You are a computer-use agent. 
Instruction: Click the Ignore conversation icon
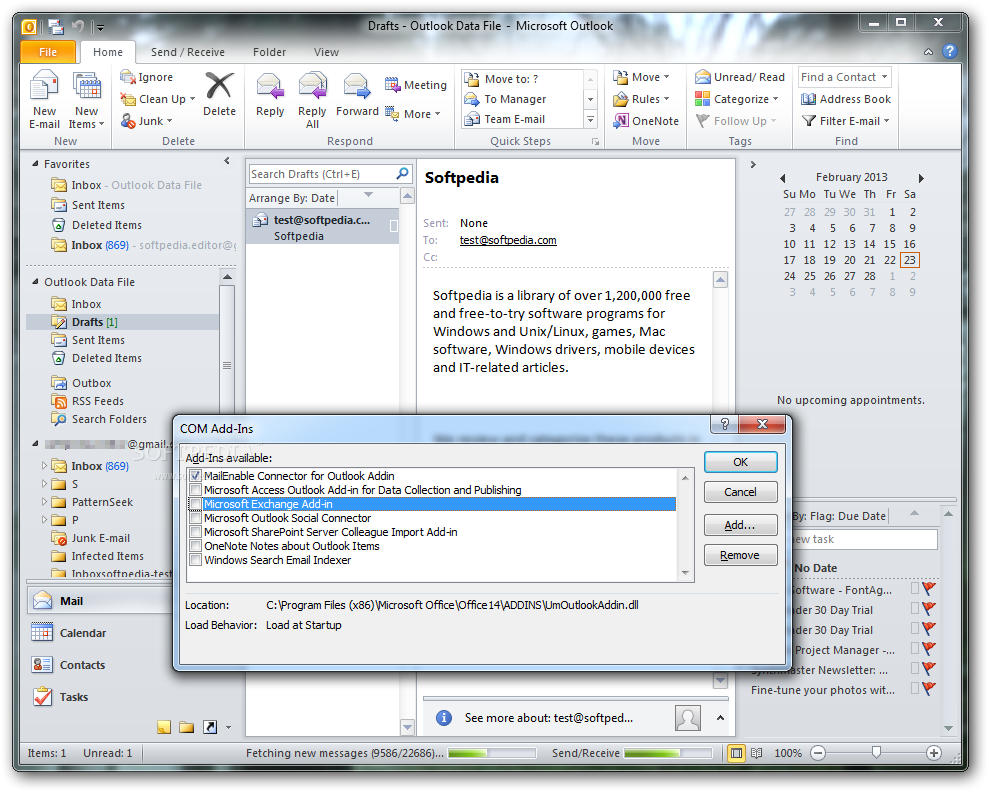(128, 77)
